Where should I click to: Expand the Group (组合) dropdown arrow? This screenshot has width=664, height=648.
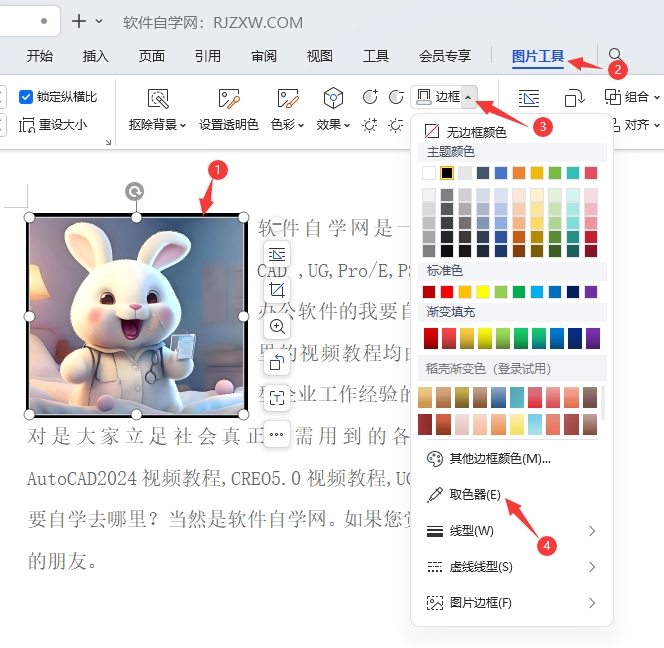656,97
